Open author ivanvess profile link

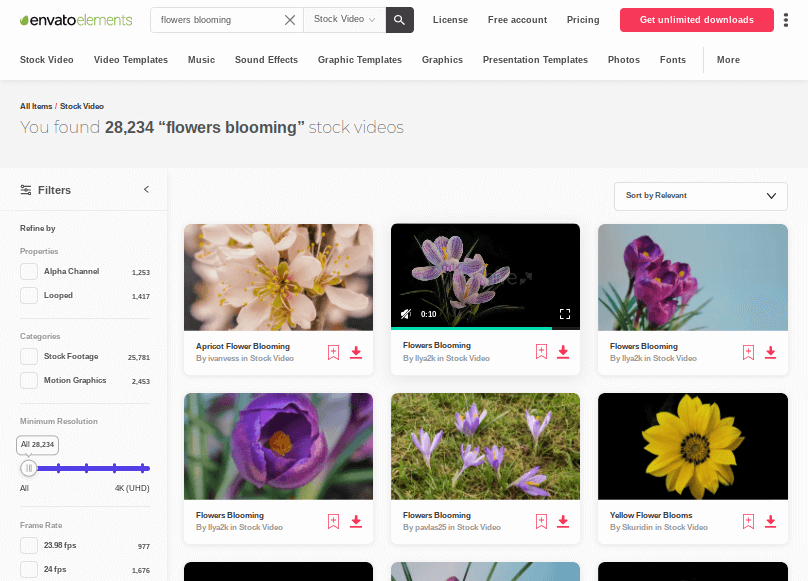click(223, 358)
